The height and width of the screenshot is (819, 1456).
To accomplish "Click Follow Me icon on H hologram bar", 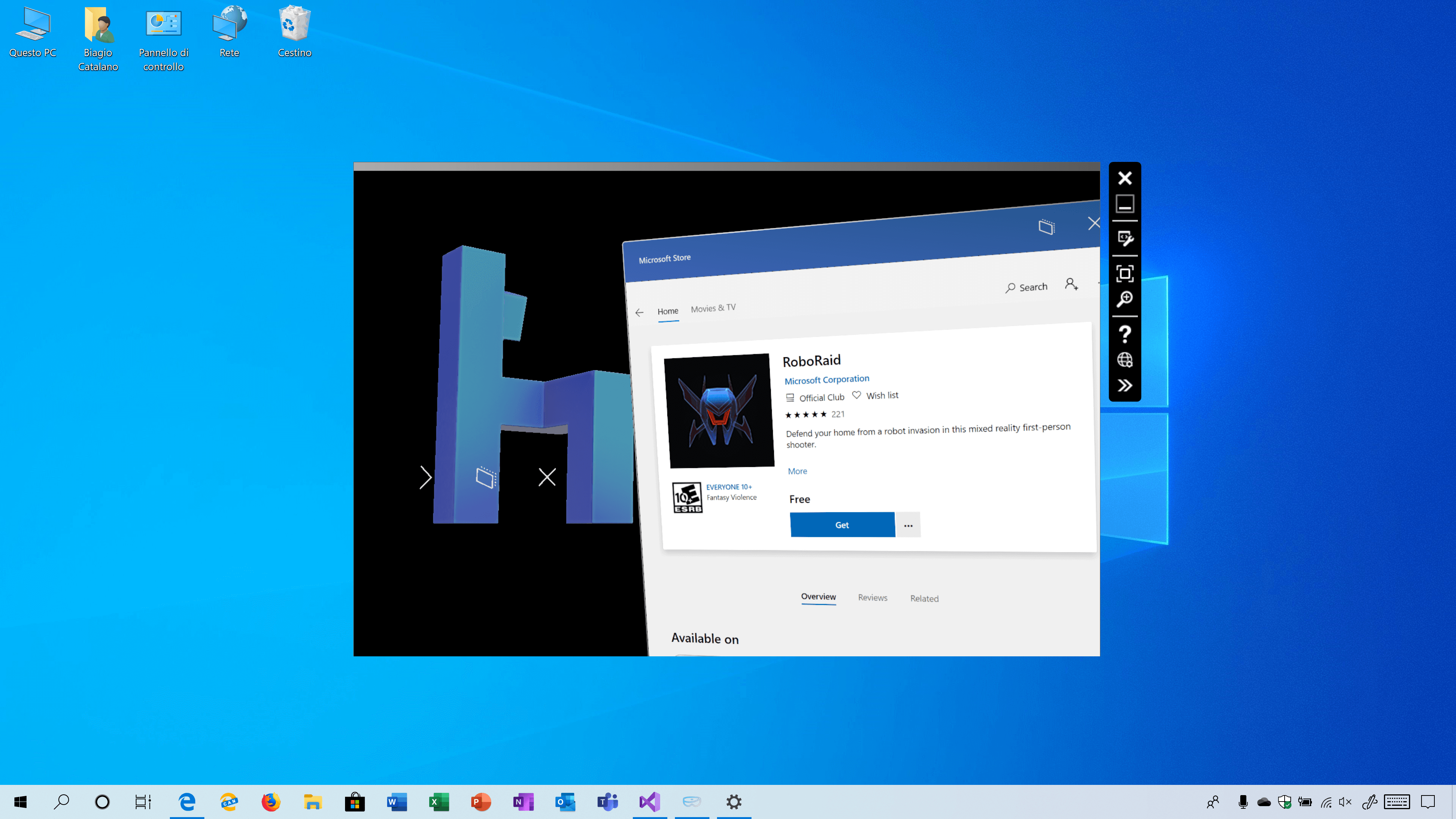I will point(486,478).
